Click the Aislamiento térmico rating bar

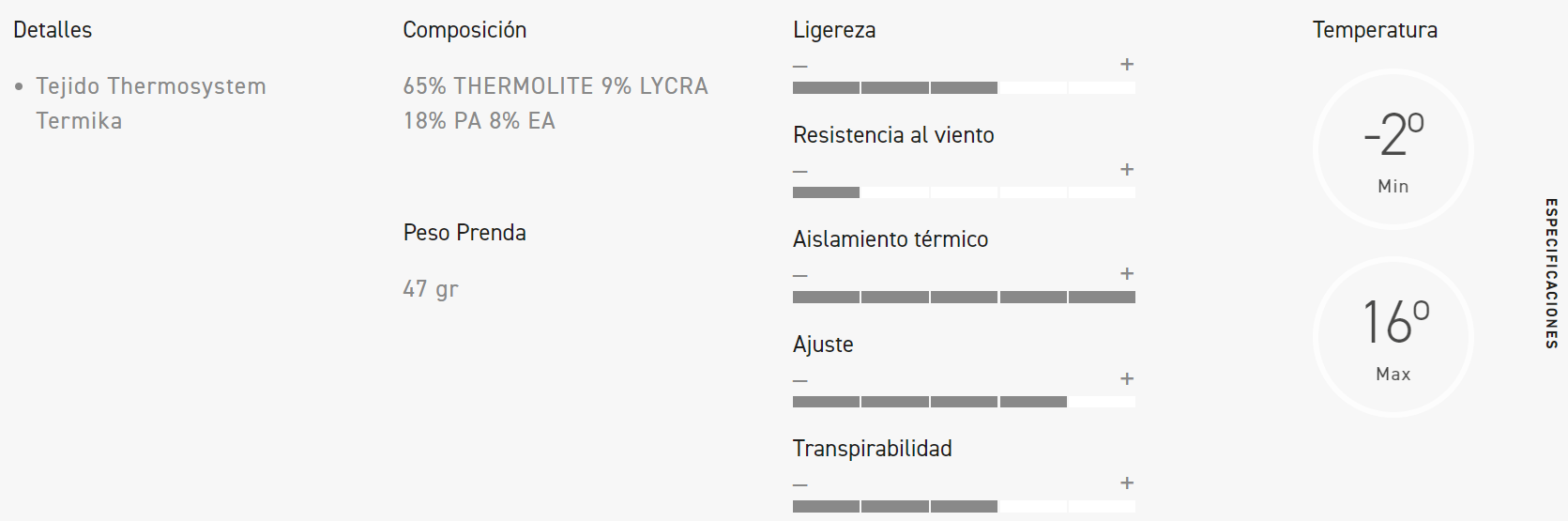(964, 298)
